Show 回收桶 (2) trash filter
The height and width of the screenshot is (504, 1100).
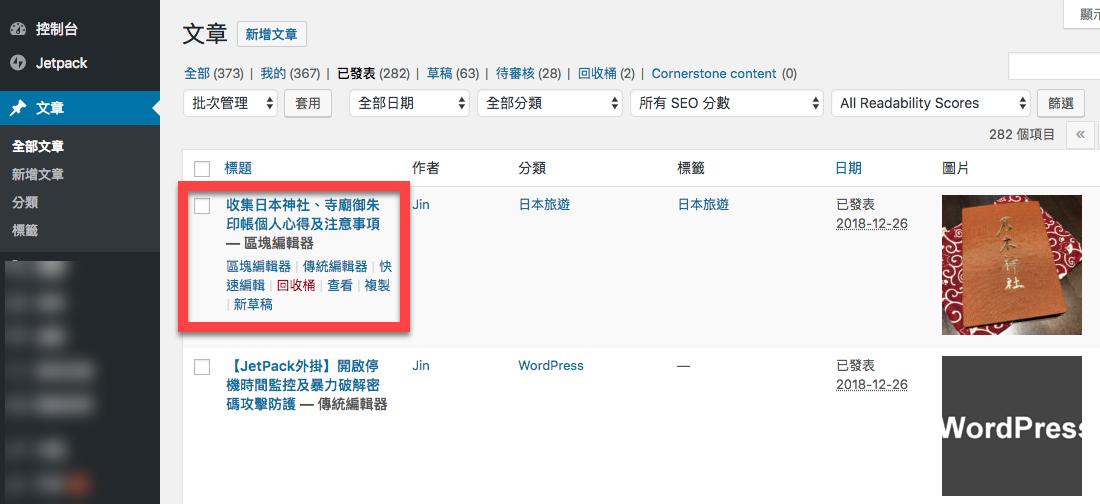pos(606,73)
